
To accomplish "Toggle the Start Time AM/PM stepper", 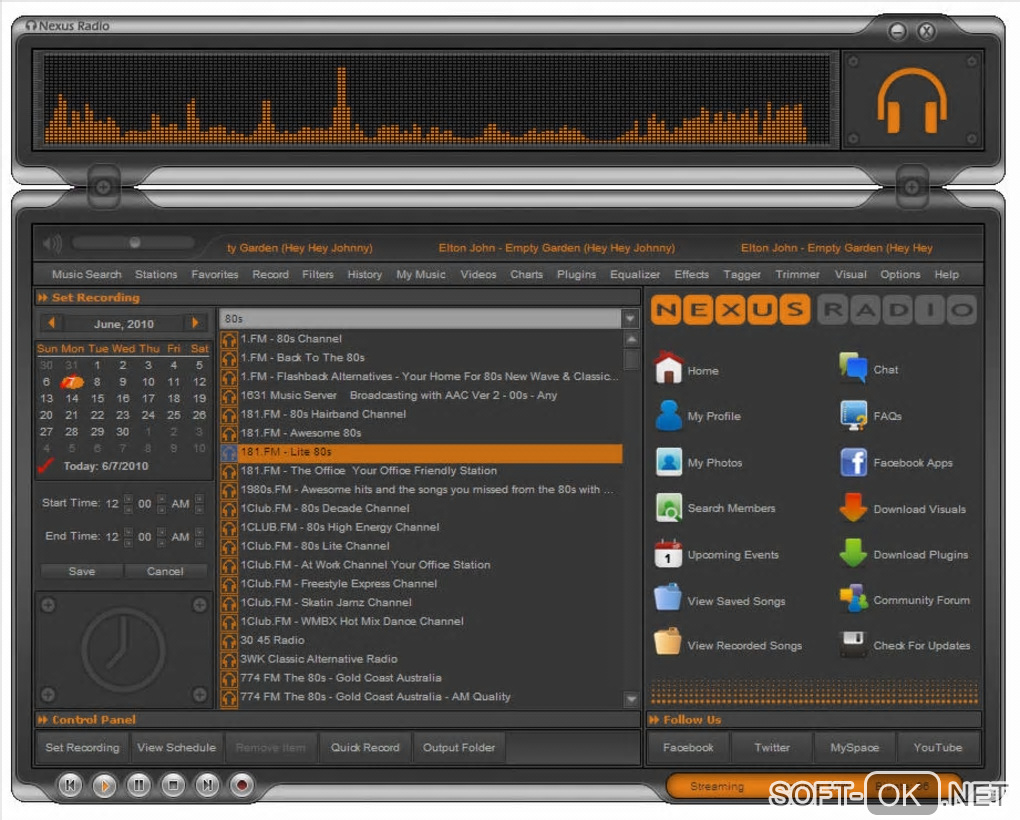I will point(199,503).
